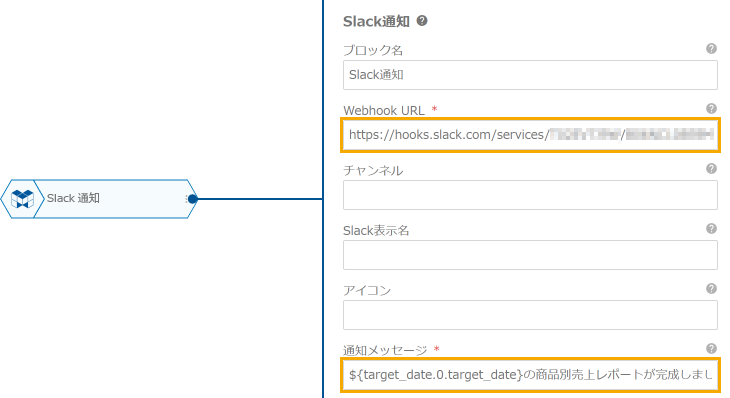Open help icon beside Slack通知 panel title
Image resolution: width=730 pixels, height=398 pixels.
[x=422, y=21]
